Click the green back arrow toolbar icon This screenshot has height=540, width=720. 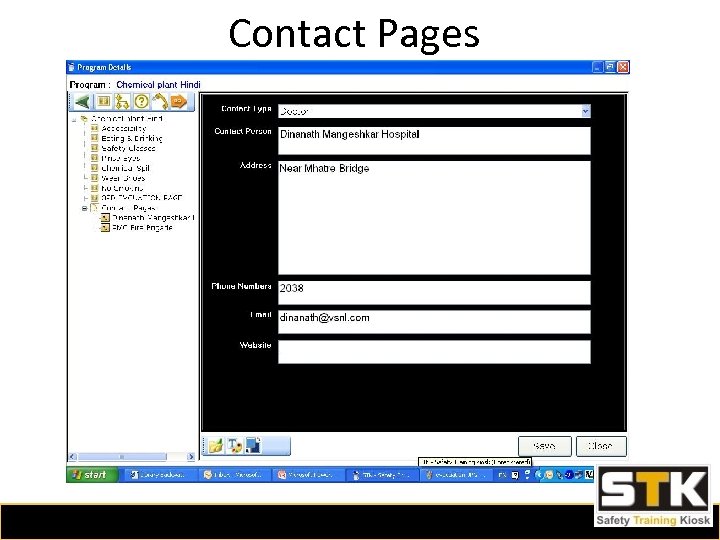[83, 101]
